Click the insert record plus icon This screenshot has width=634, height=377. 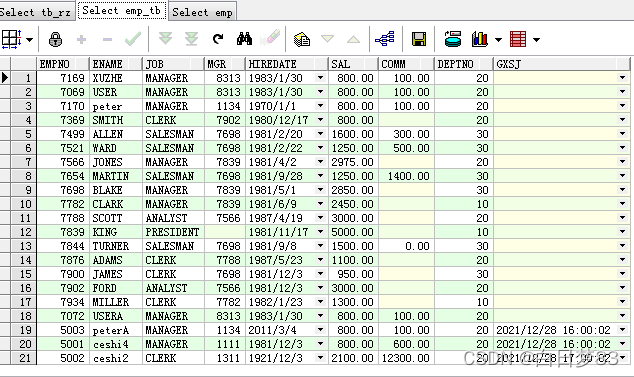pos(81,39)
